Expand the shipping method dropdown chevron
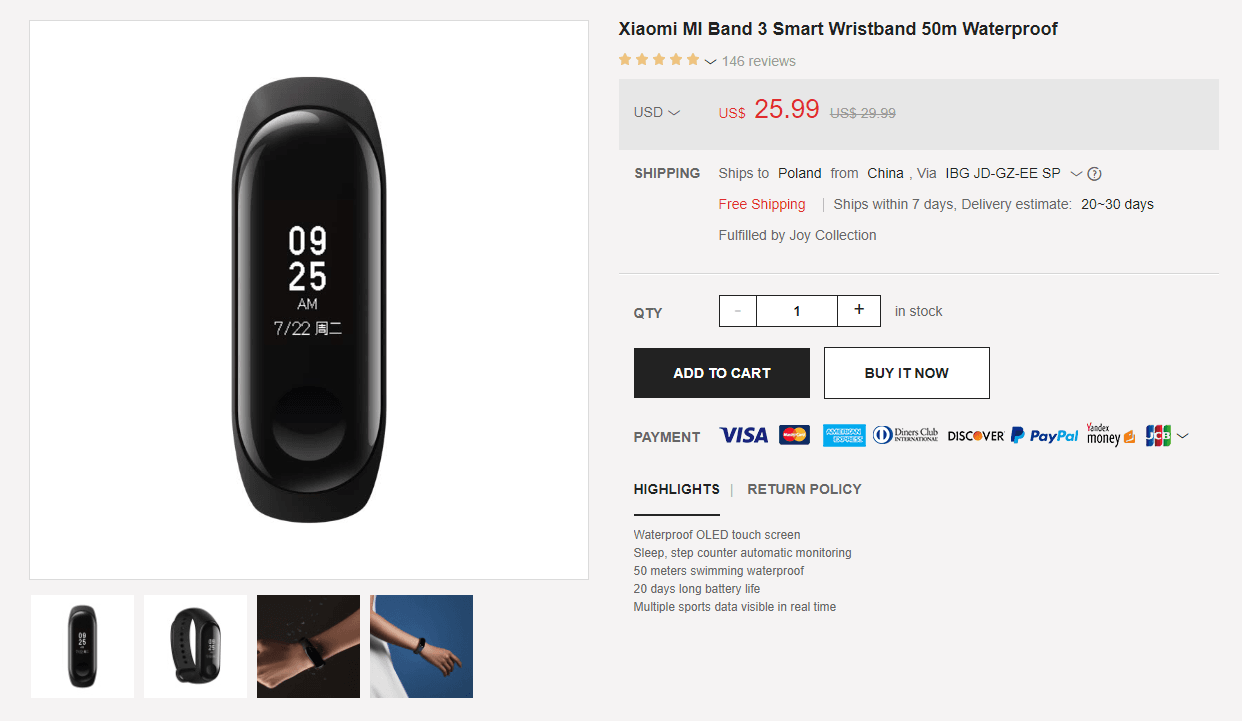Image resolution: width=1242 pixels, height=721 pixels. point(1076,174)
